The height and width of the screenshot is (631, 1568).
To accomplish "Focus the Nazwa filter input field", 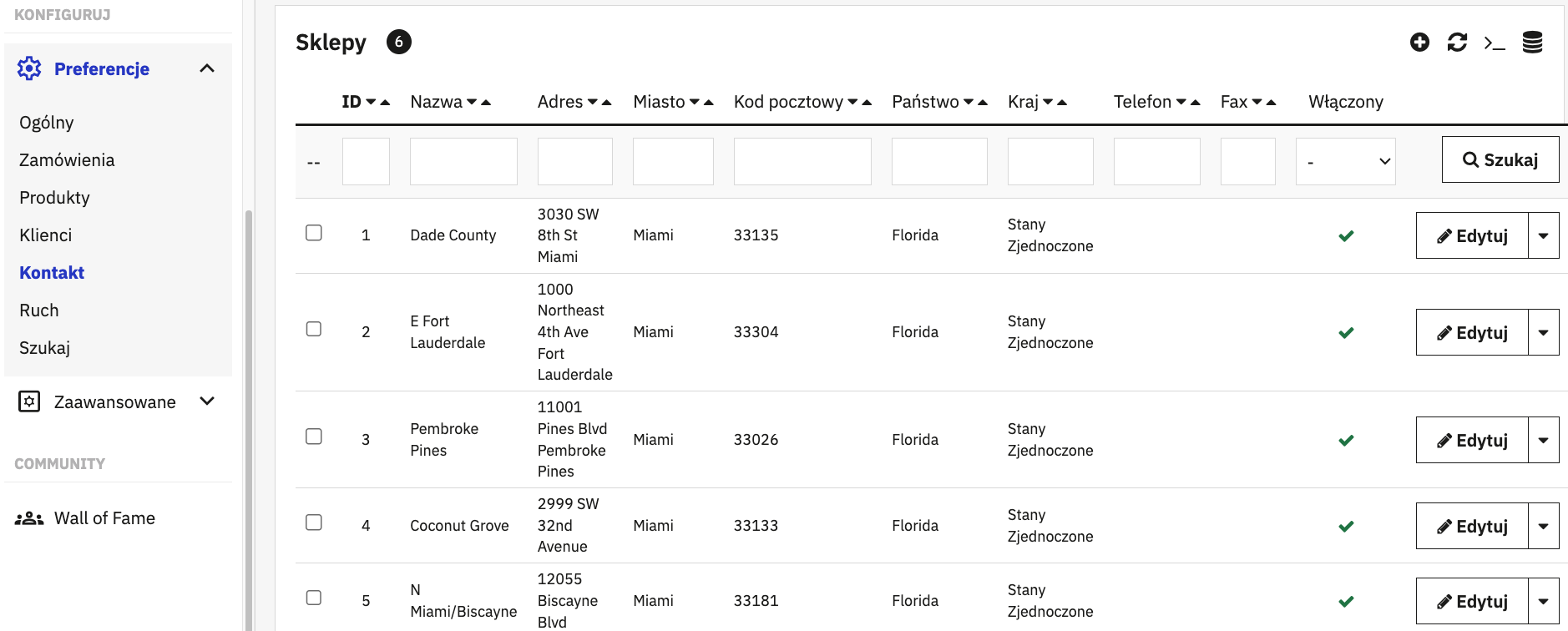I will click(x=463, y=161).
